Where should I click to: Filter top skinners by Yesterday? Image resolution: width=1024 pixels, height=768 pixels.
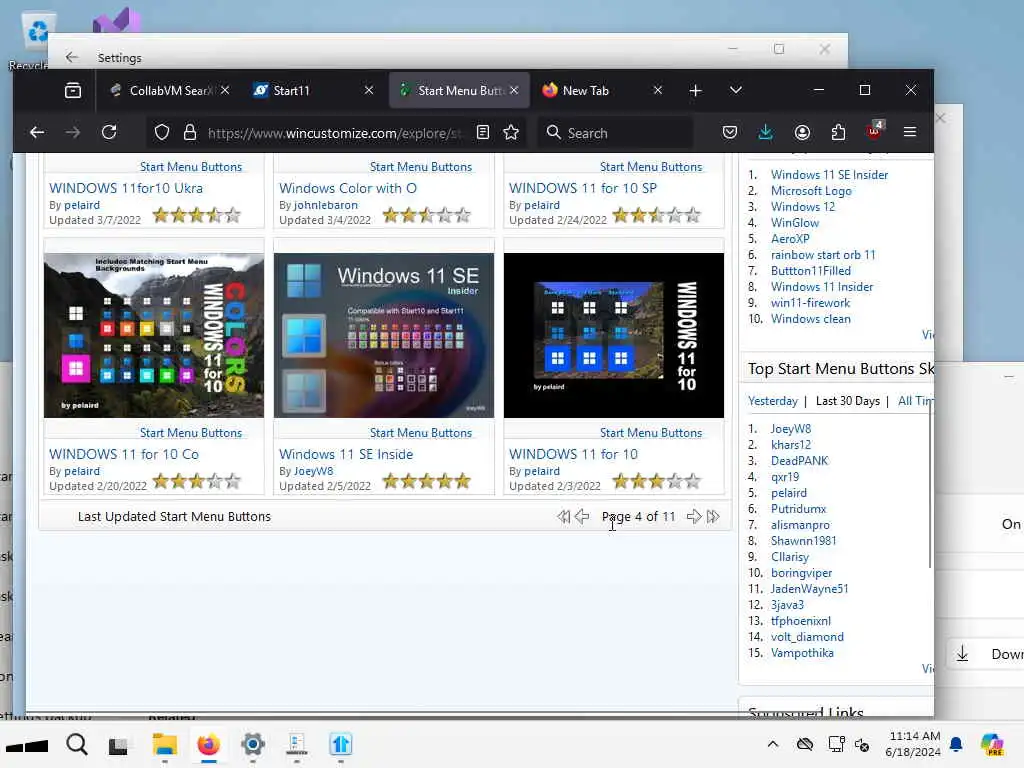773,401
